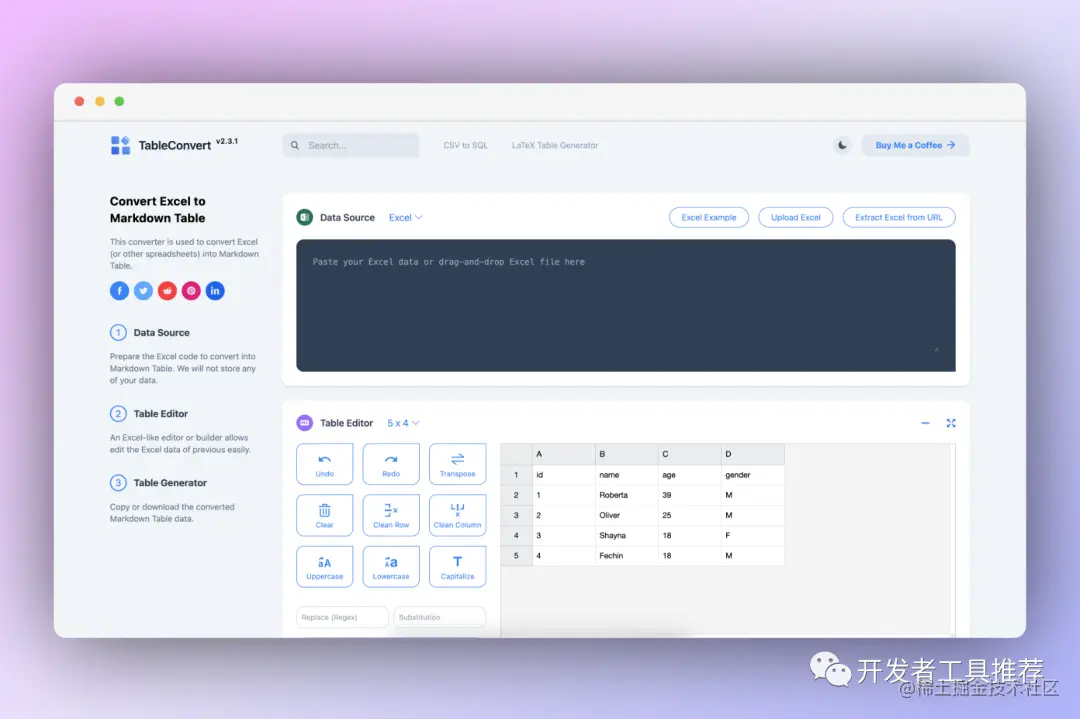Capitalize table text

(457, 567)
